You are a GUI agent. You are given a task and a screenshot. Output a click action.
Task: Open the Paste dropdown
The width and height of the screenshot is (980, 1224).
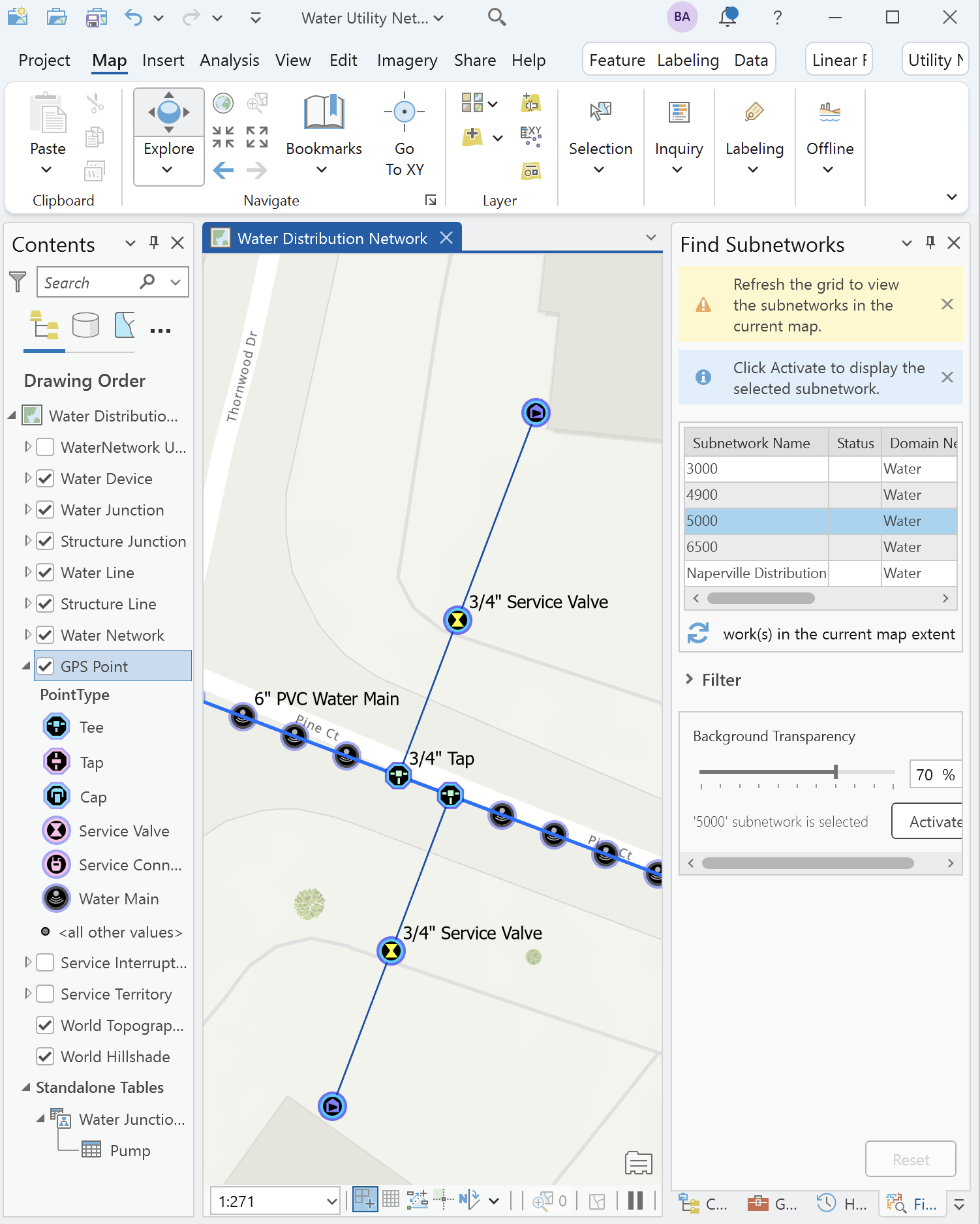[x=46, y=170]
